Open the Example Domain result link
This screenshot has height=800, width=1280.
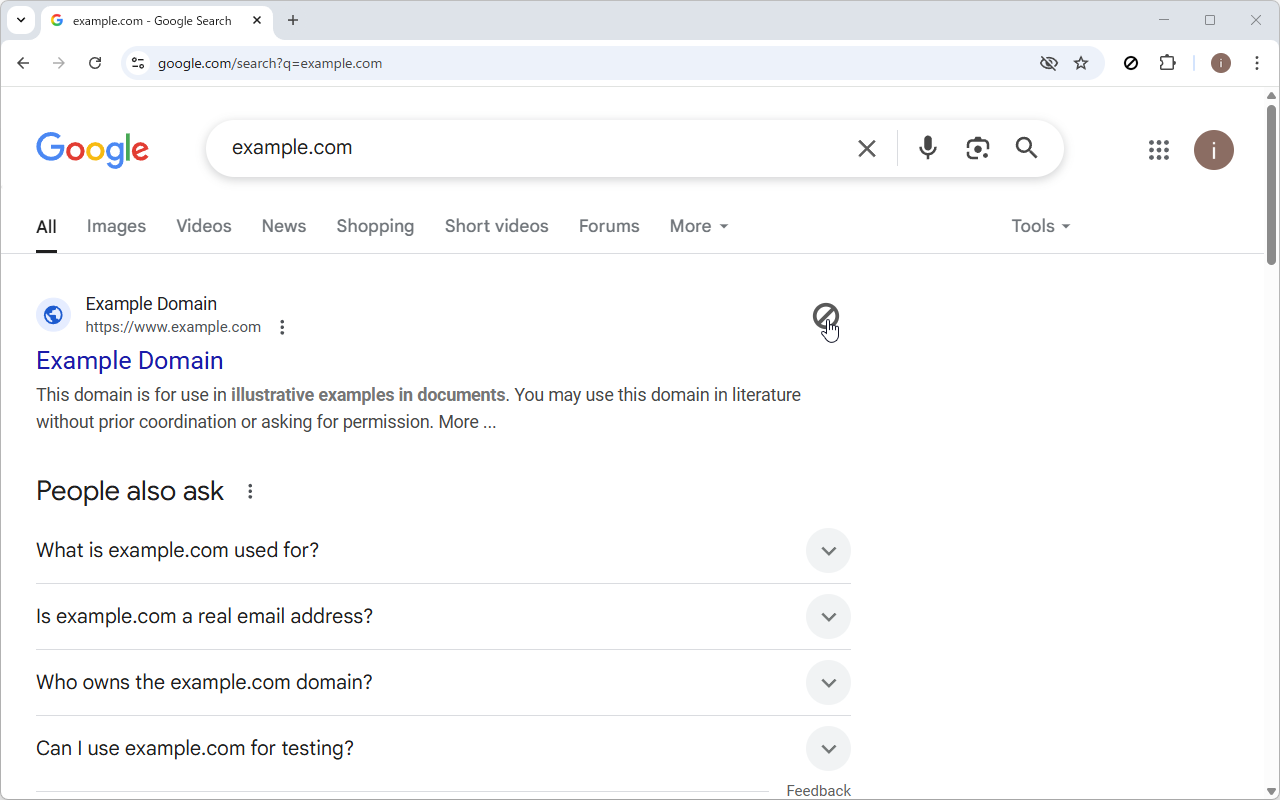(129, 360)
